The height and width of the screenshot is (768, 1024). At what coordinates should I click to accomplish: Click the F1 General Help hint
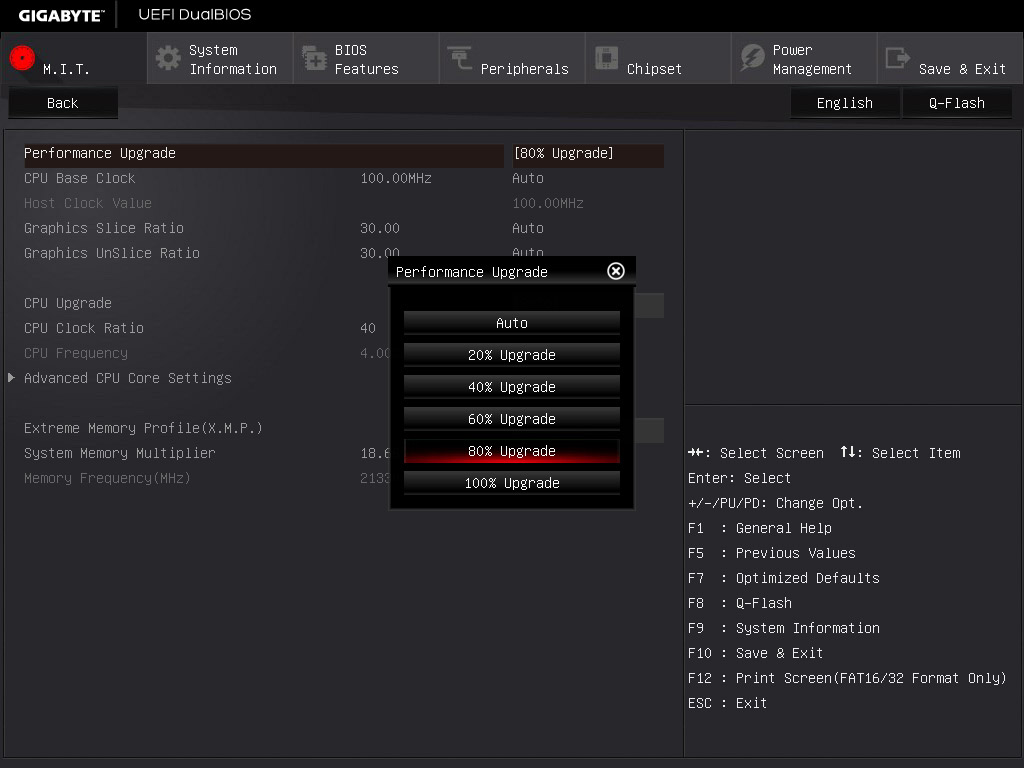[760, 528]
